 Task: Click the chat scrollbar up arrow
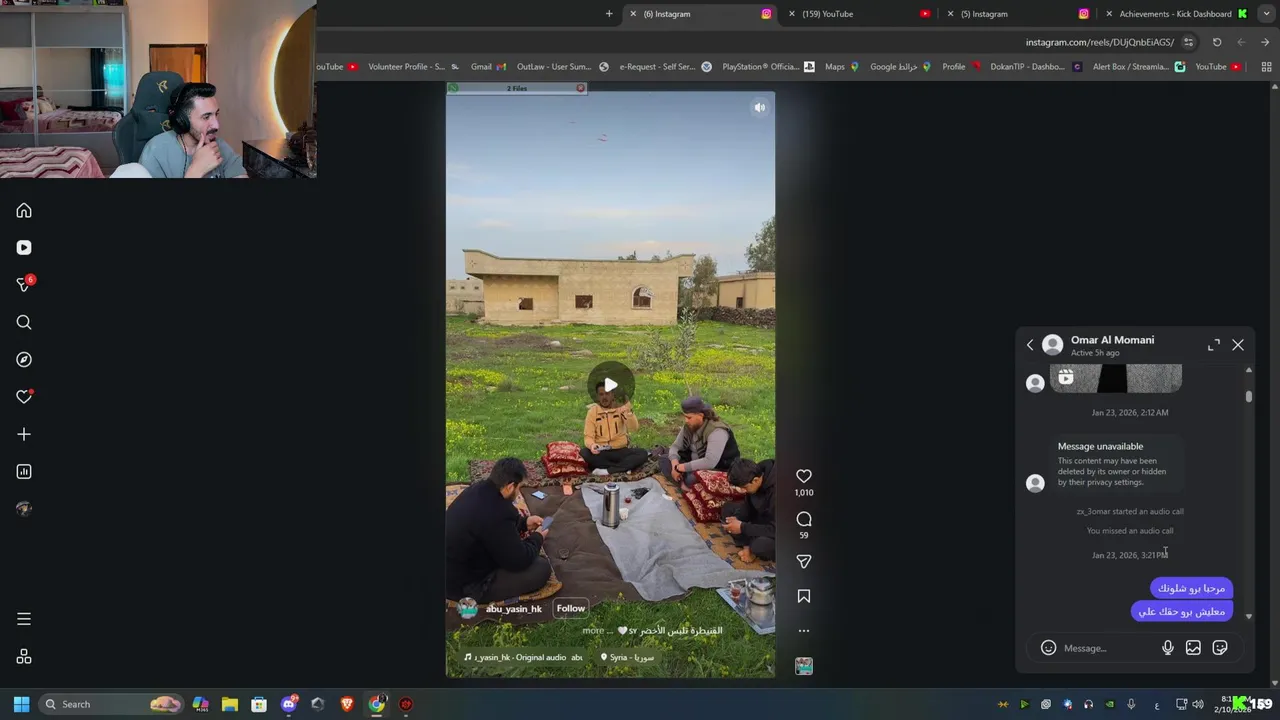click(x=1249, y=371)
